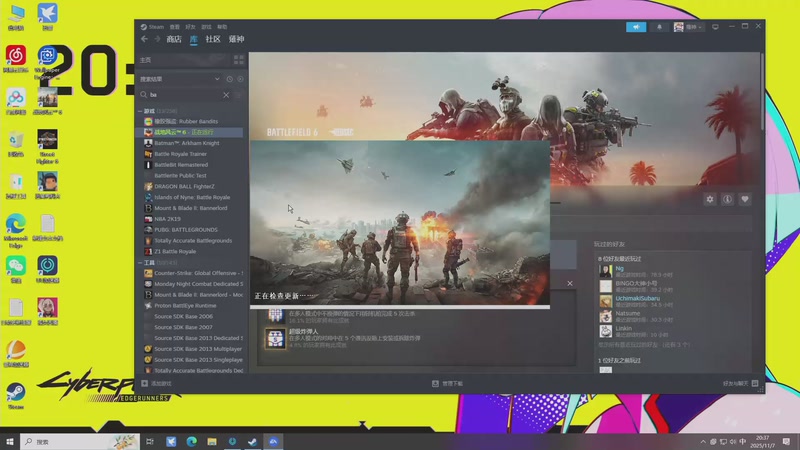Collapse the 游戏 games category
Viewport: 800px width, 450px height.
point(141,111)
